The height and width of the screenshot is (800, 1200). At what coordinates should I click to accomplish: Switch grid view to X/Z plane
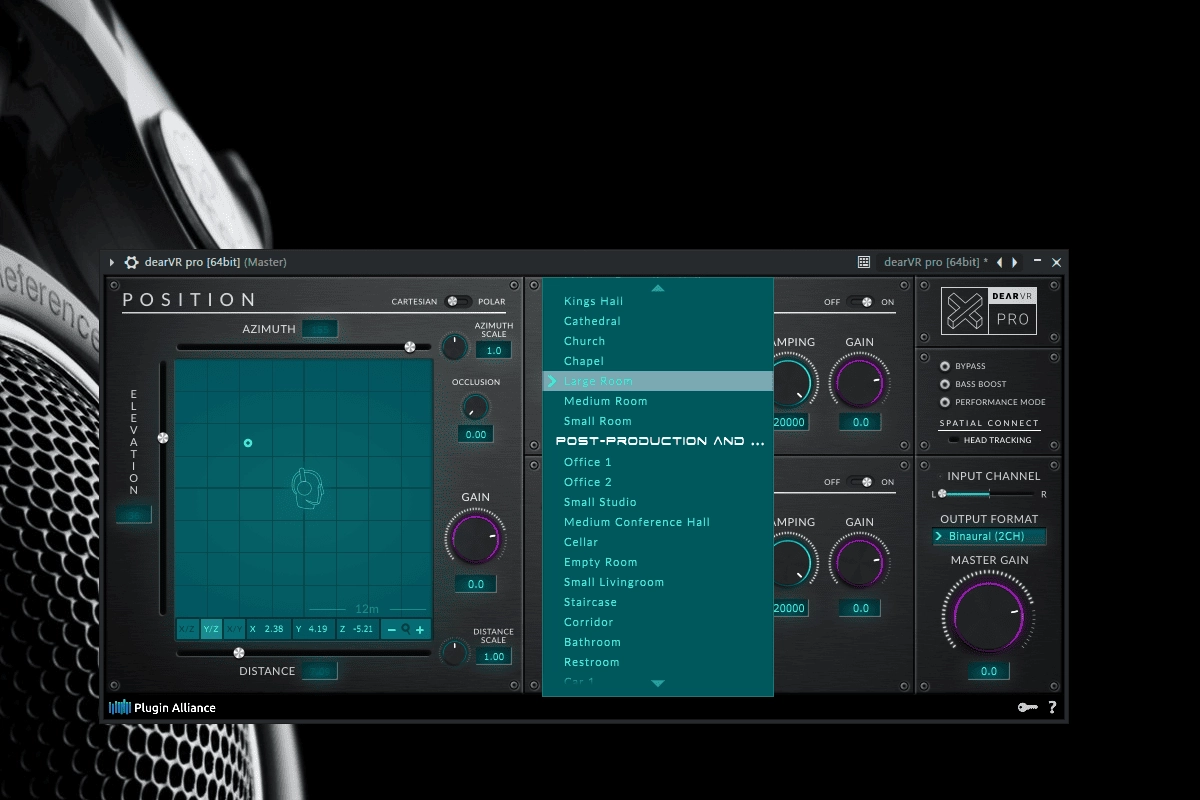[x=187, y=629]
